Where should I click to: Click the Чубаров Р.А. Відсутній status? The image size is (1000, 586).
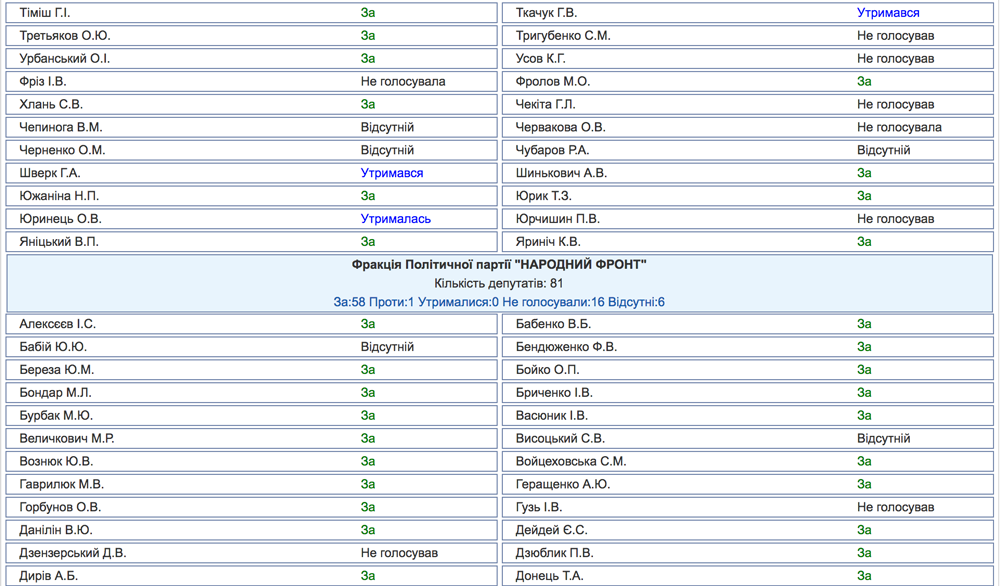(x=883, y=150)
